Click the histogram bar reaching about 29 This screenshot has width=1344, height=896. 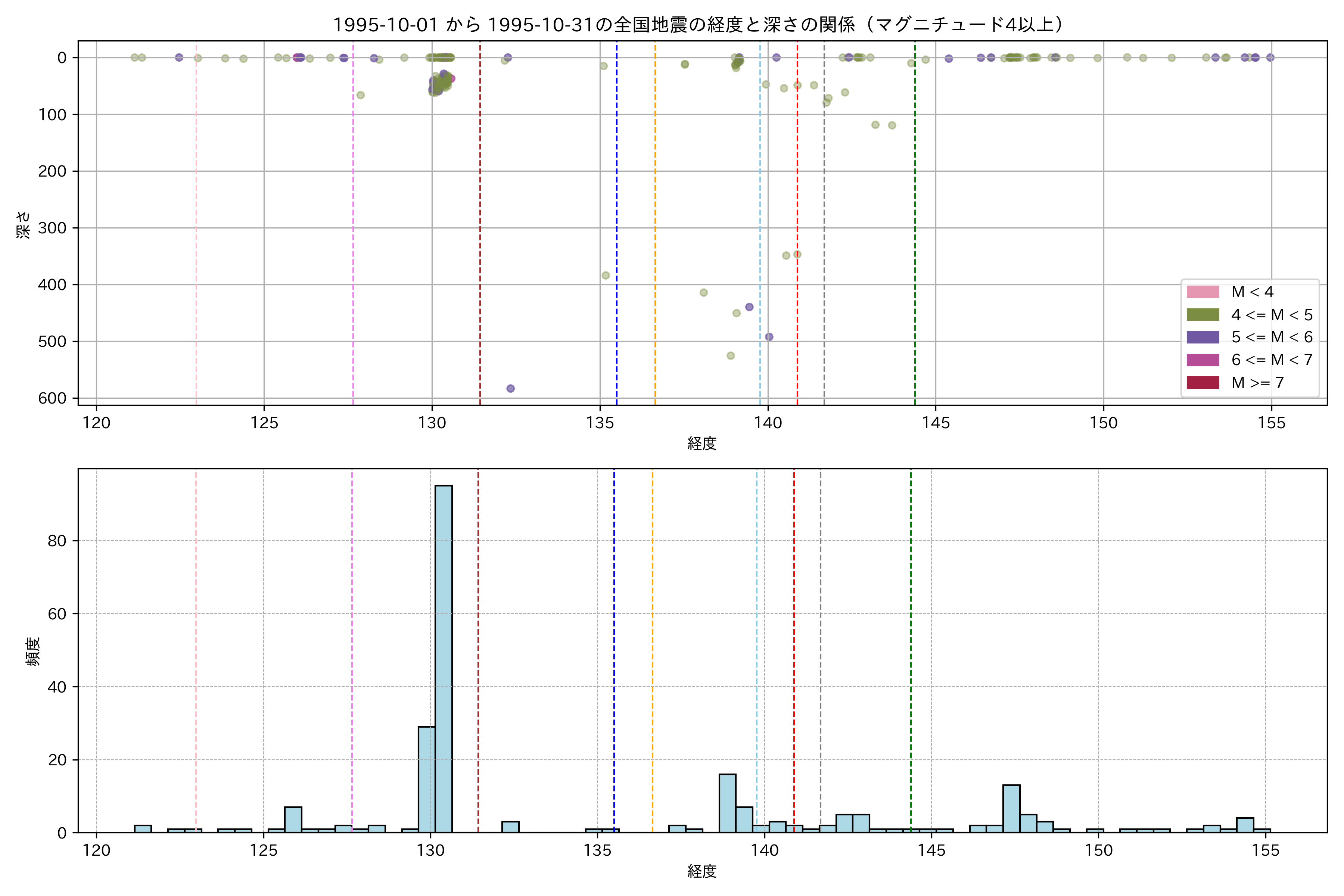click(426, 780)
